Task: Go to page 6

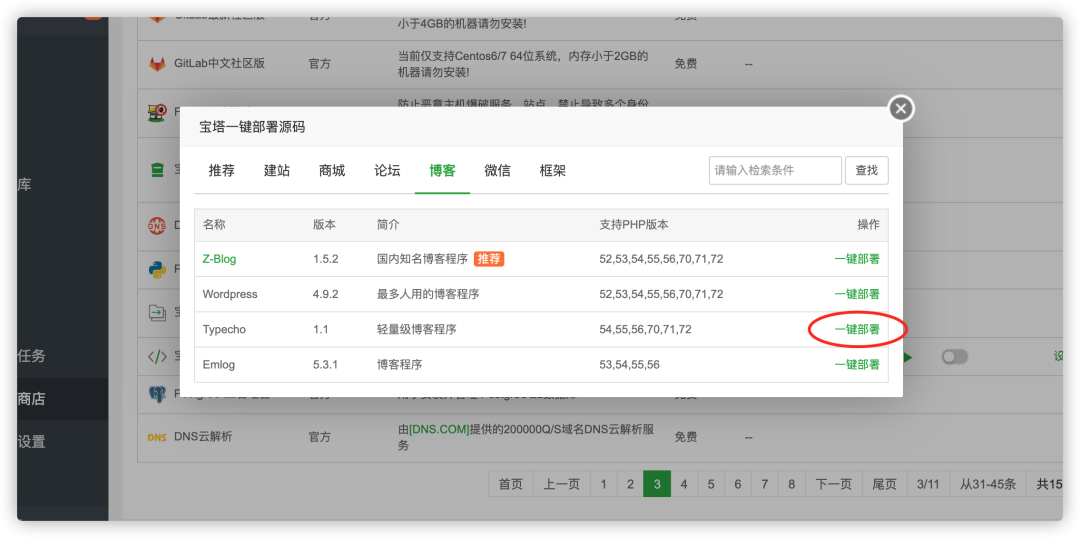Action: click(738, 484)
